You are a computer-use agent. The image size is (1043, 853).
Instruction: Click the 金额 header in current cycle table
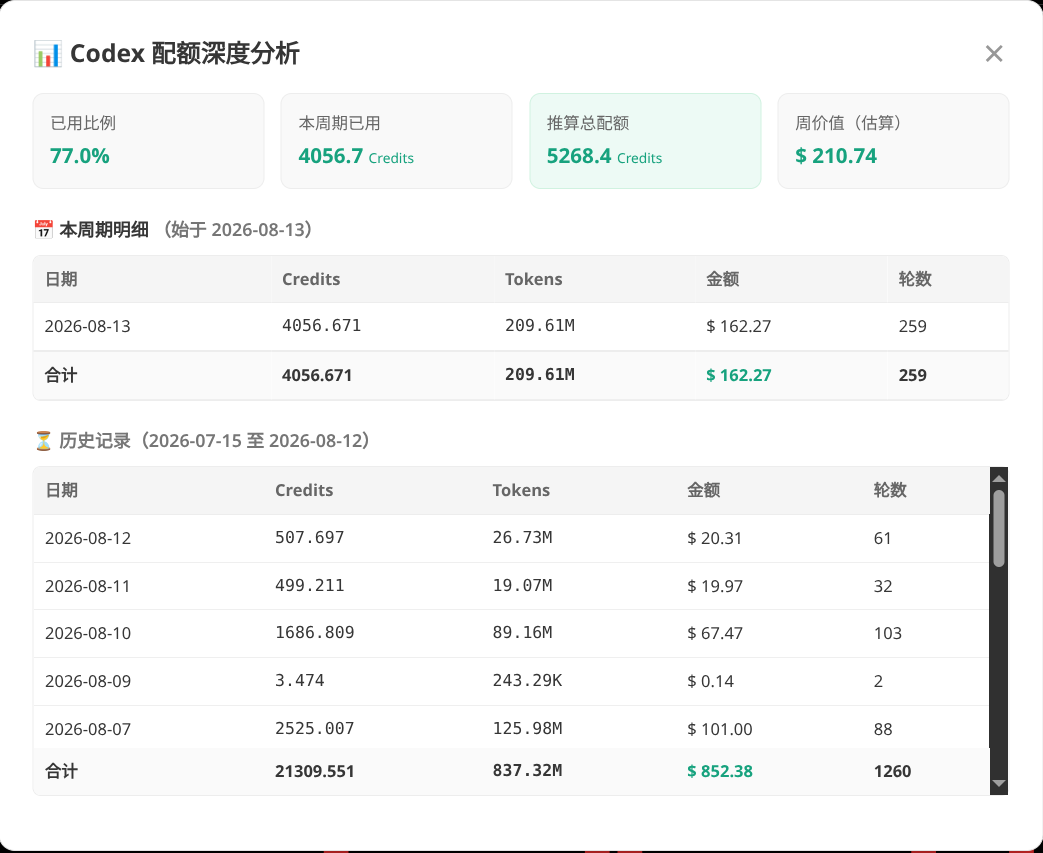click(x=722, y=279)
